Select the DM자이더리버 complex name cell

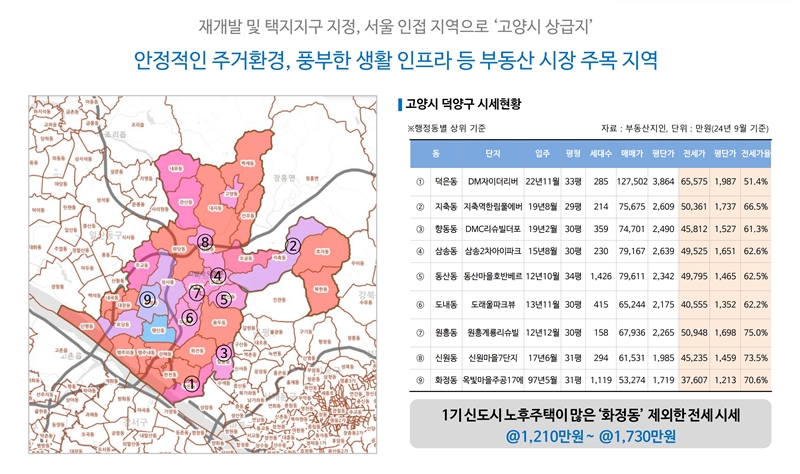pyautogui.click(x=492, y=182)
